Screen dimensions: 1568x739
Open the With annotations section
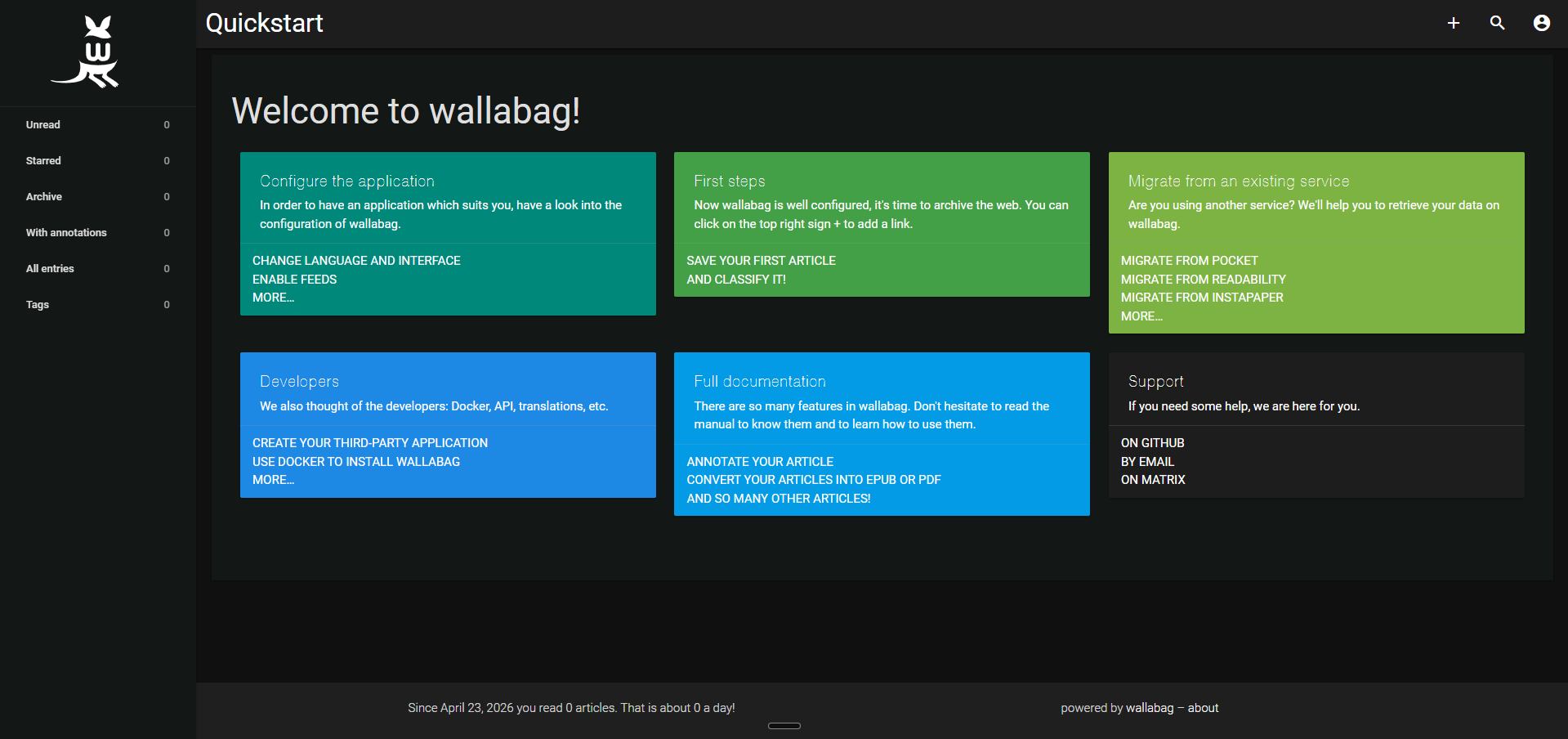[66, 232]
